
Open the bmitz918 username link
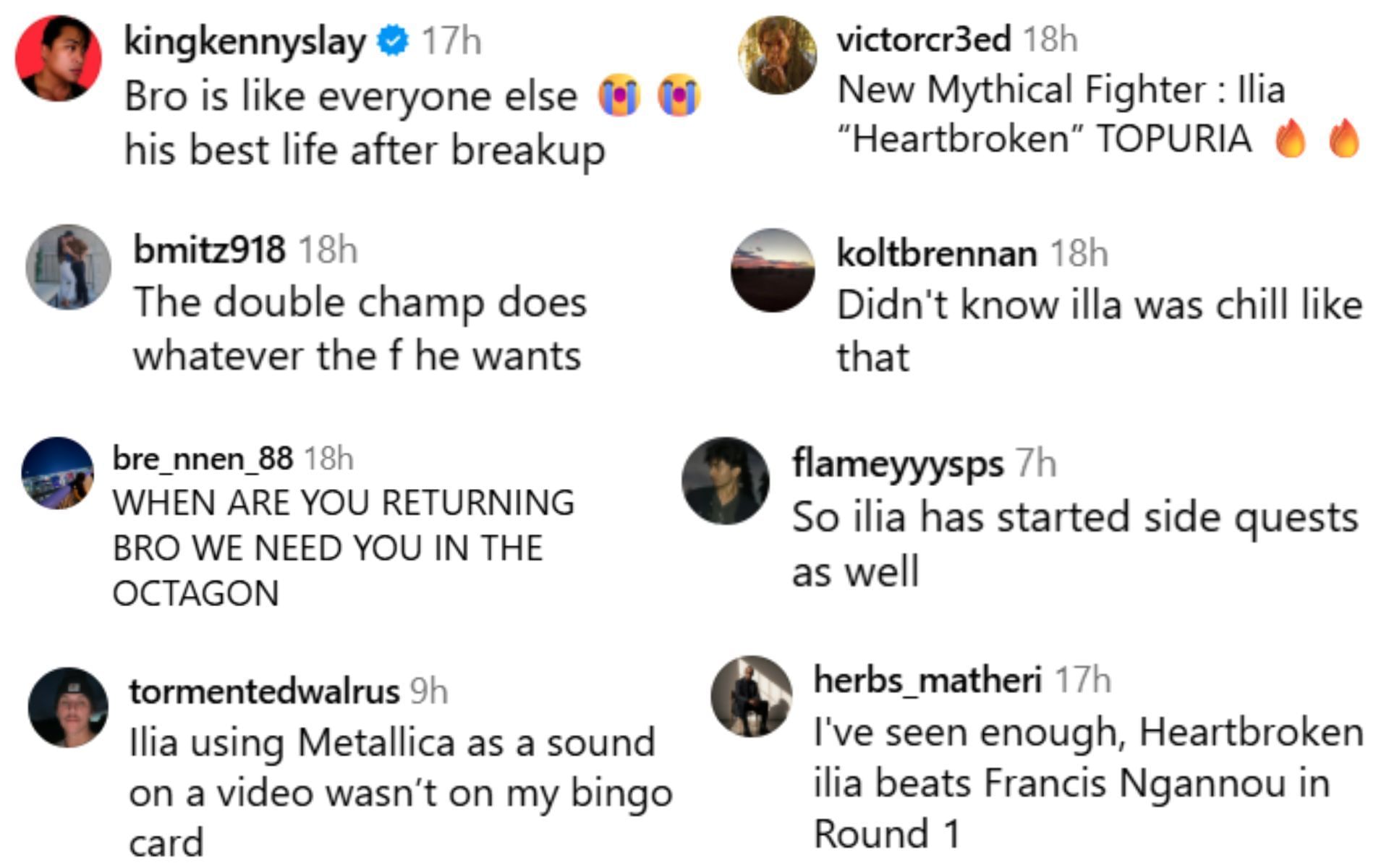pos(209,250)
